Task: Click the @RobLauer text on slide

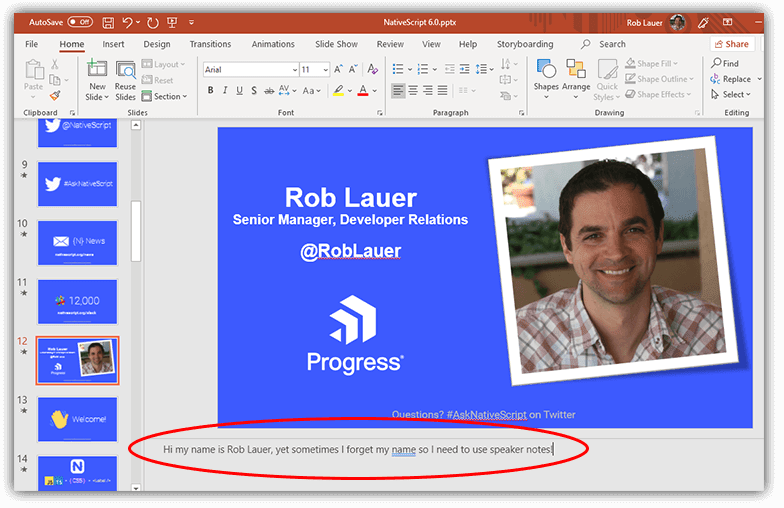Action: [x=350, y=250]
